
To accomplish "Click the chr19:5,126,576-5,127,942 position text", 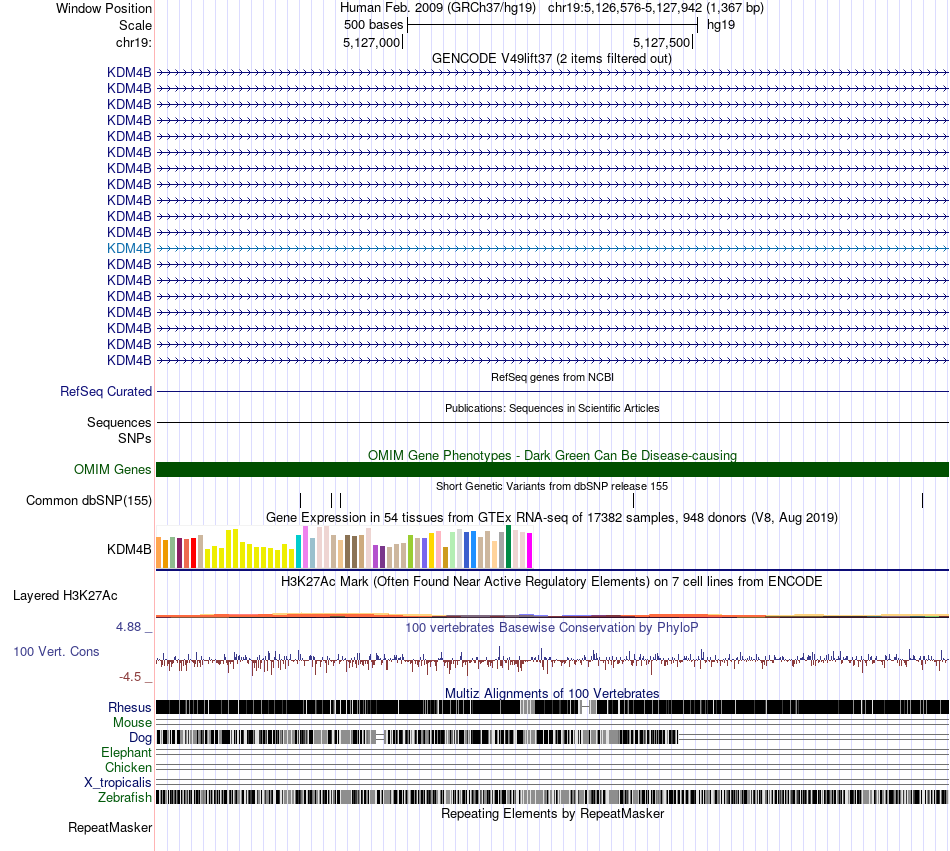I will tap(625, 8).
